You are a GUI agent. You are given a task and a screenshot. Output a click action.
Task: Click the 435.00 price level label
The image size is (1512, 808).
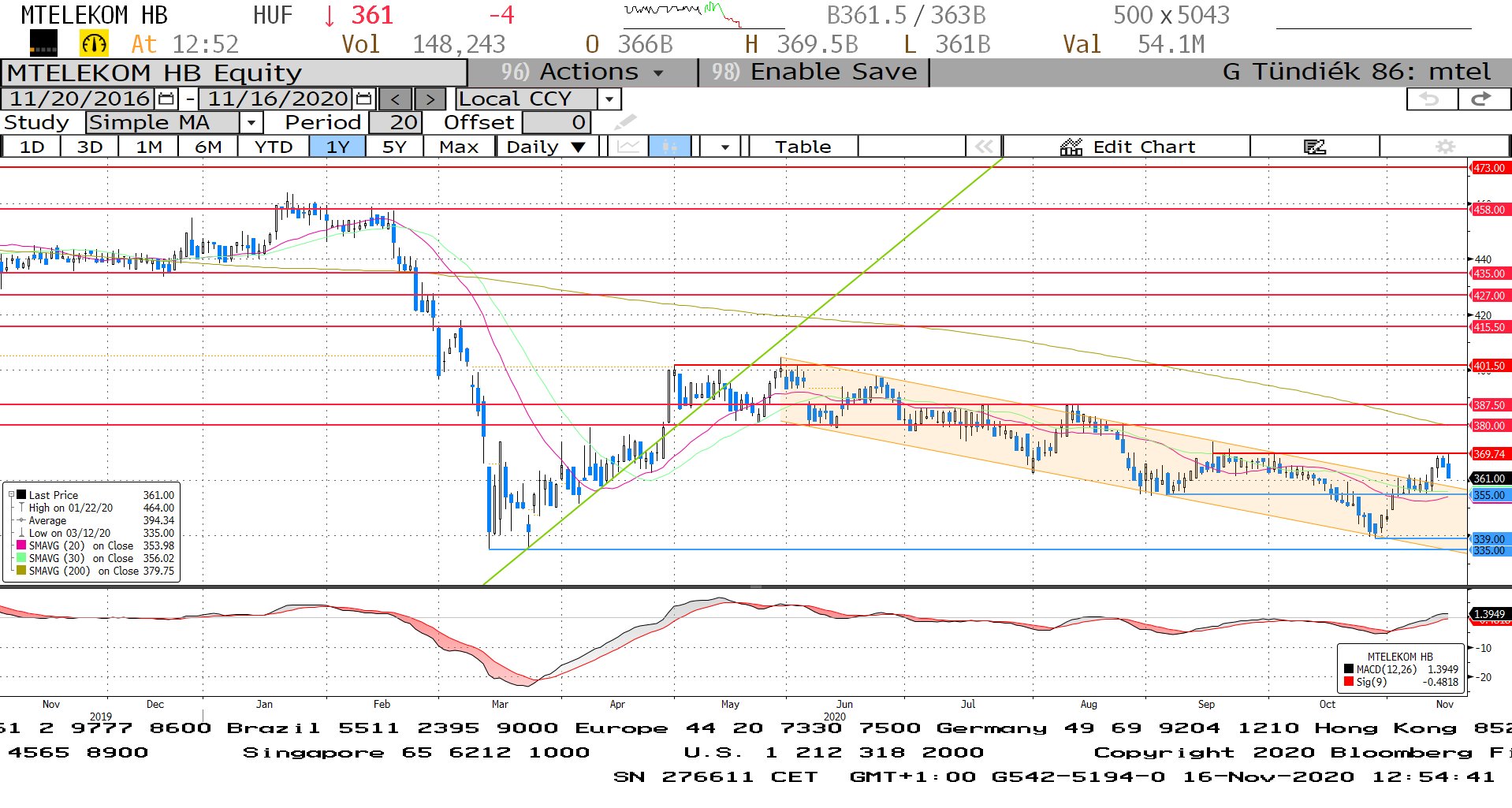[x=1490, y=274]
